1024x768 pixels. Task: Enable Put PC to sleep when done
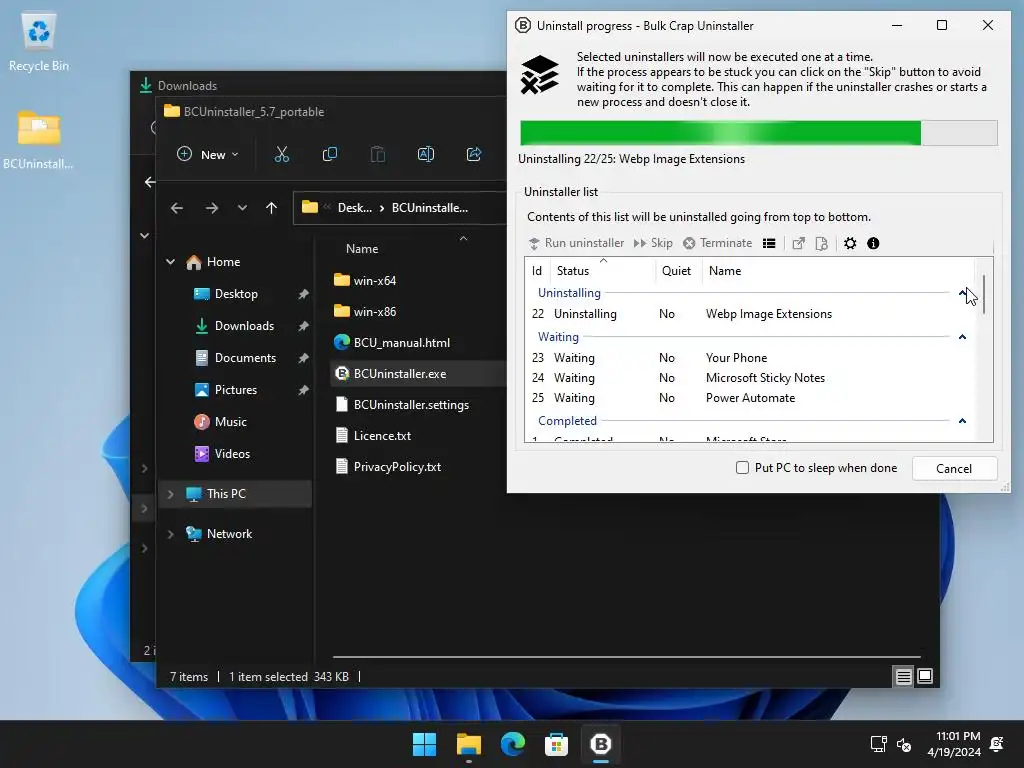[x=743, y=468]
